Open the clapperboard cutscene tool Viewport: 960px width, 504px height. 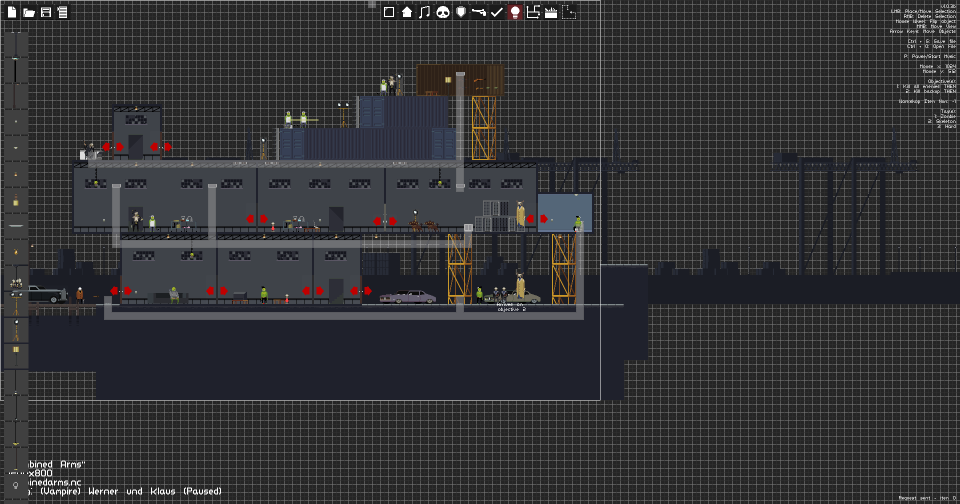coord(551,12)
